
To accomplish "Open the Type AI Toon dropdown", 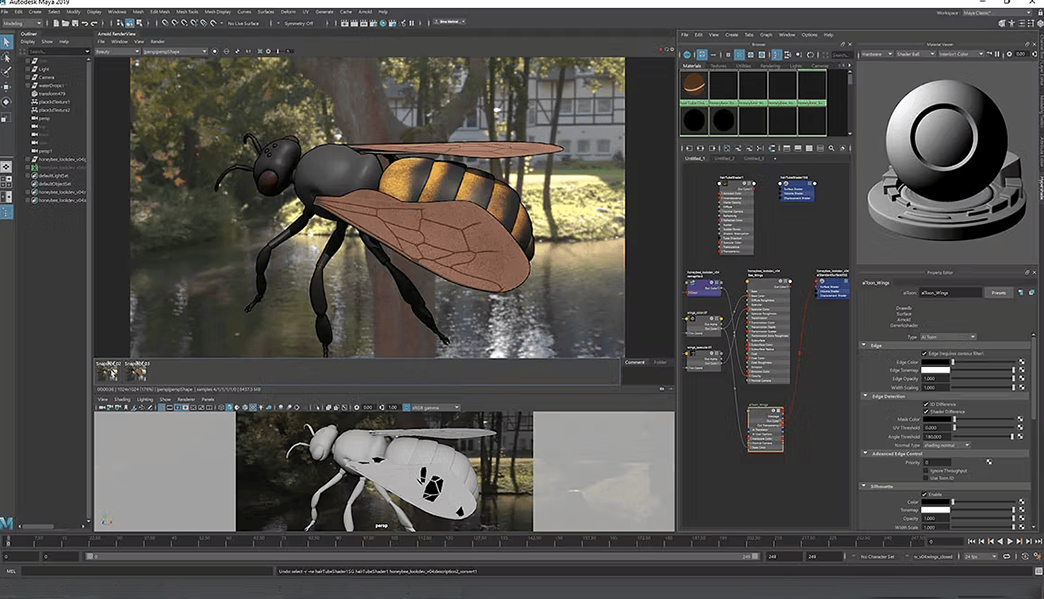I will click(948, 337).
